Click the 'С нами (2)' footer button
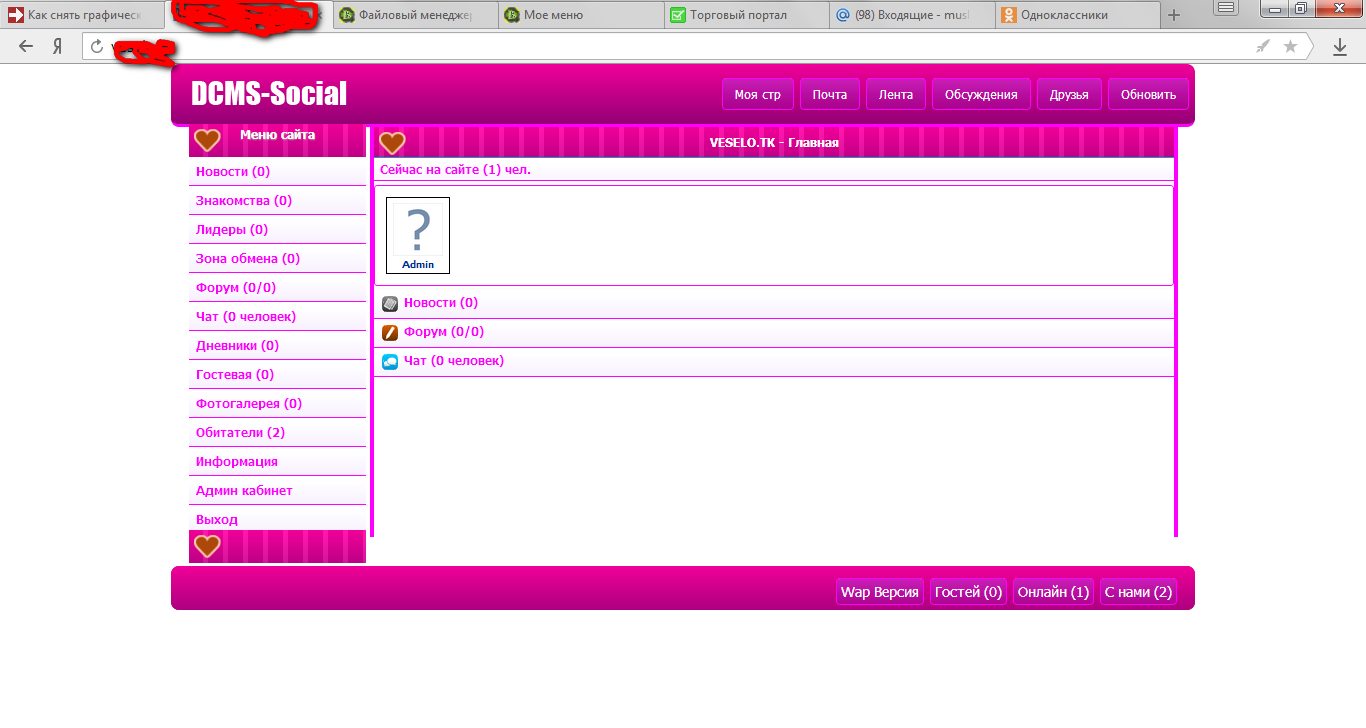Screen dimensions: 1366x728 (1138, 592)
